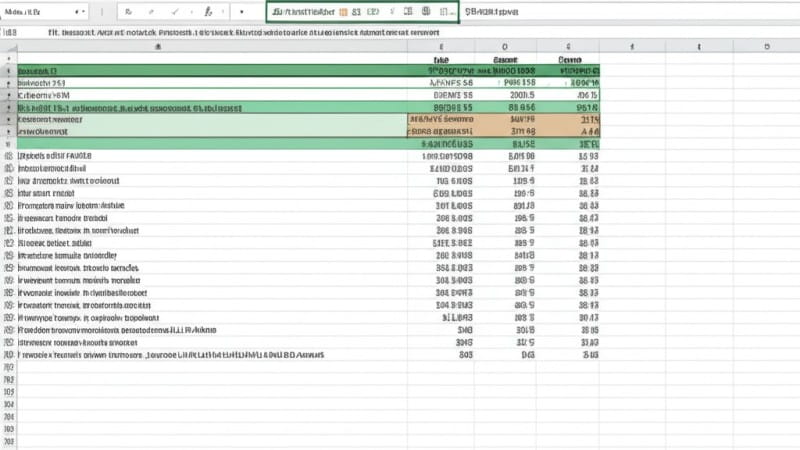The width and height of the screenshot is (800, 450).
Task: Click the fx insert function icon
Action: (x=208, y=12)
